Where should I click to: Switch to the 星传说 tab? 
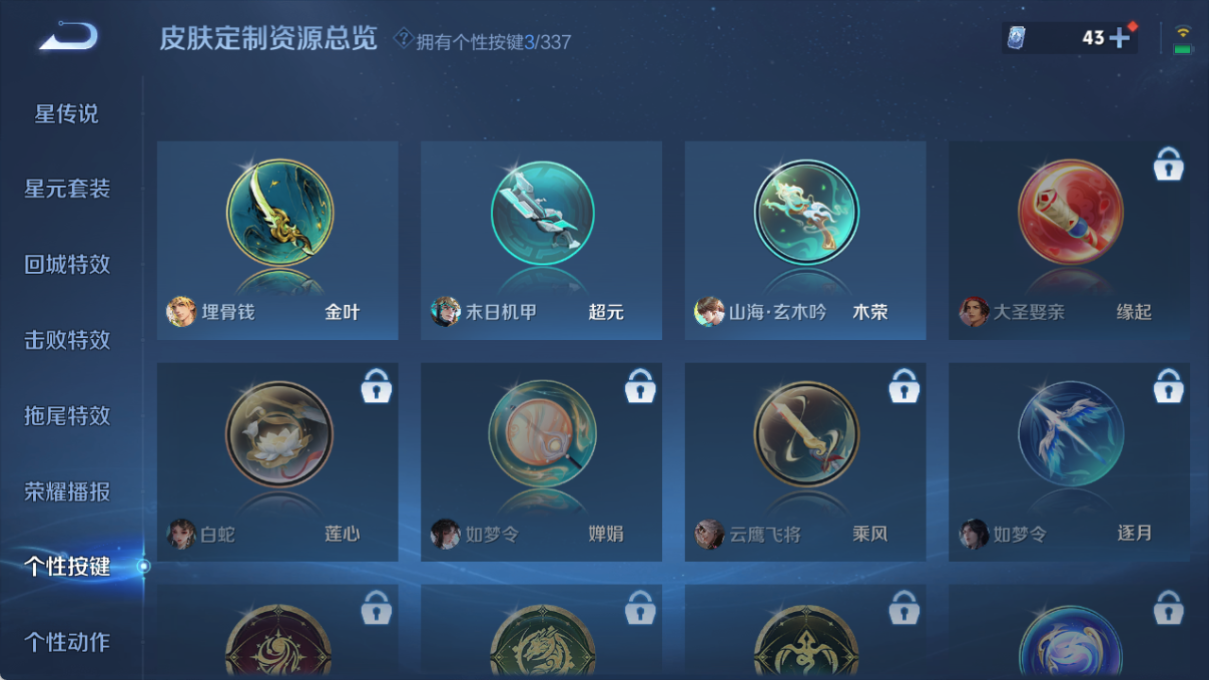click(x=67, y=114)
